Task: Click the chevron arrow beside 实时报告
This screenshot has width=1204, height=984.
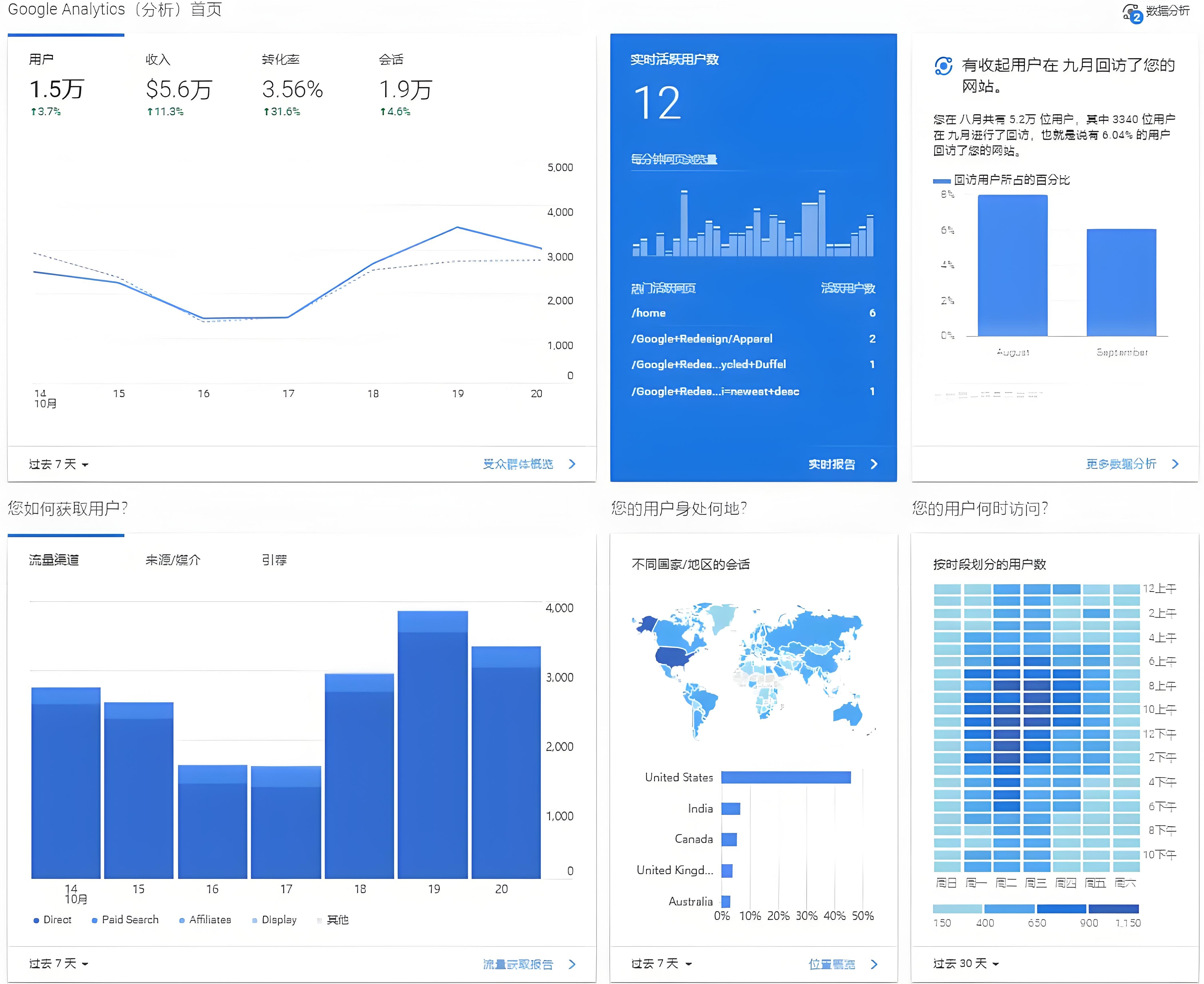Action: coord(874,464)
